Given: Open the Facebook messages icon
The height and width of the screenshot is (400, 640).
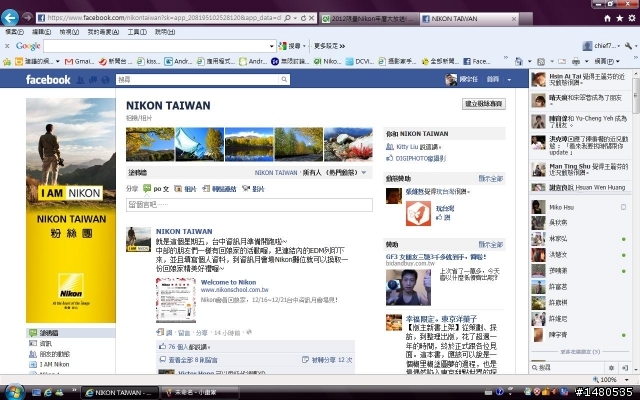Looking at the screenshot, I should click(93, 80).
